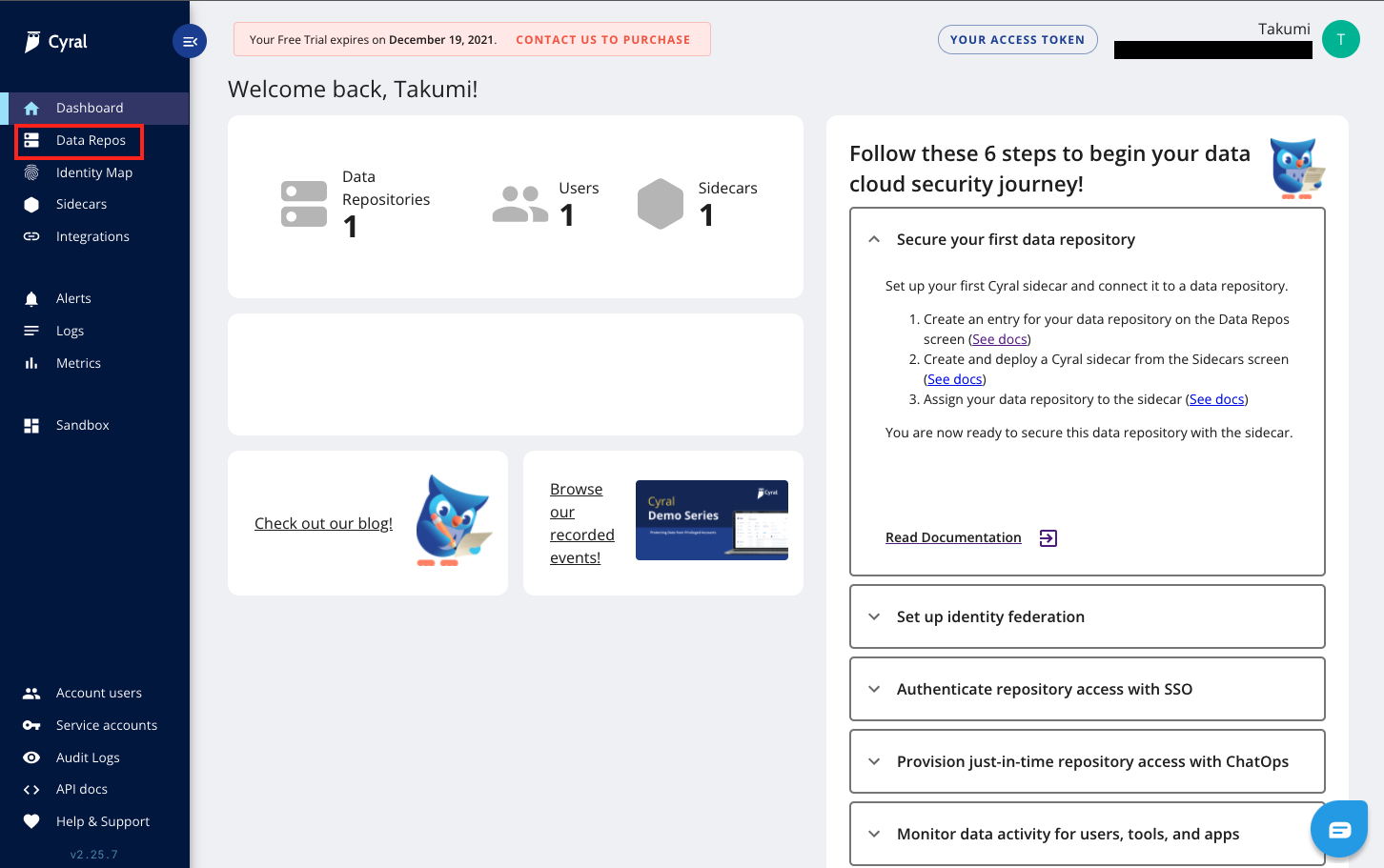This screenshot has height=868, width=1384.
Task: Open the Data Repos menu item
Action: 91,139
